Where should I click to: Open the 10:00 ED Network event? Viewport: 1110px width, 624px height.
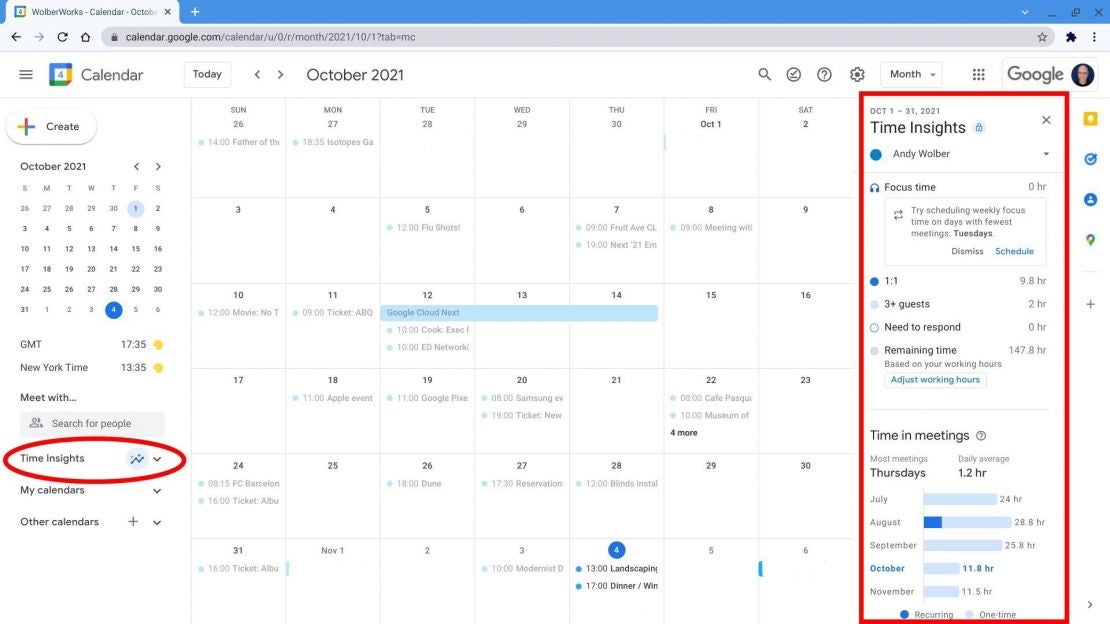(x=428, y=347)
